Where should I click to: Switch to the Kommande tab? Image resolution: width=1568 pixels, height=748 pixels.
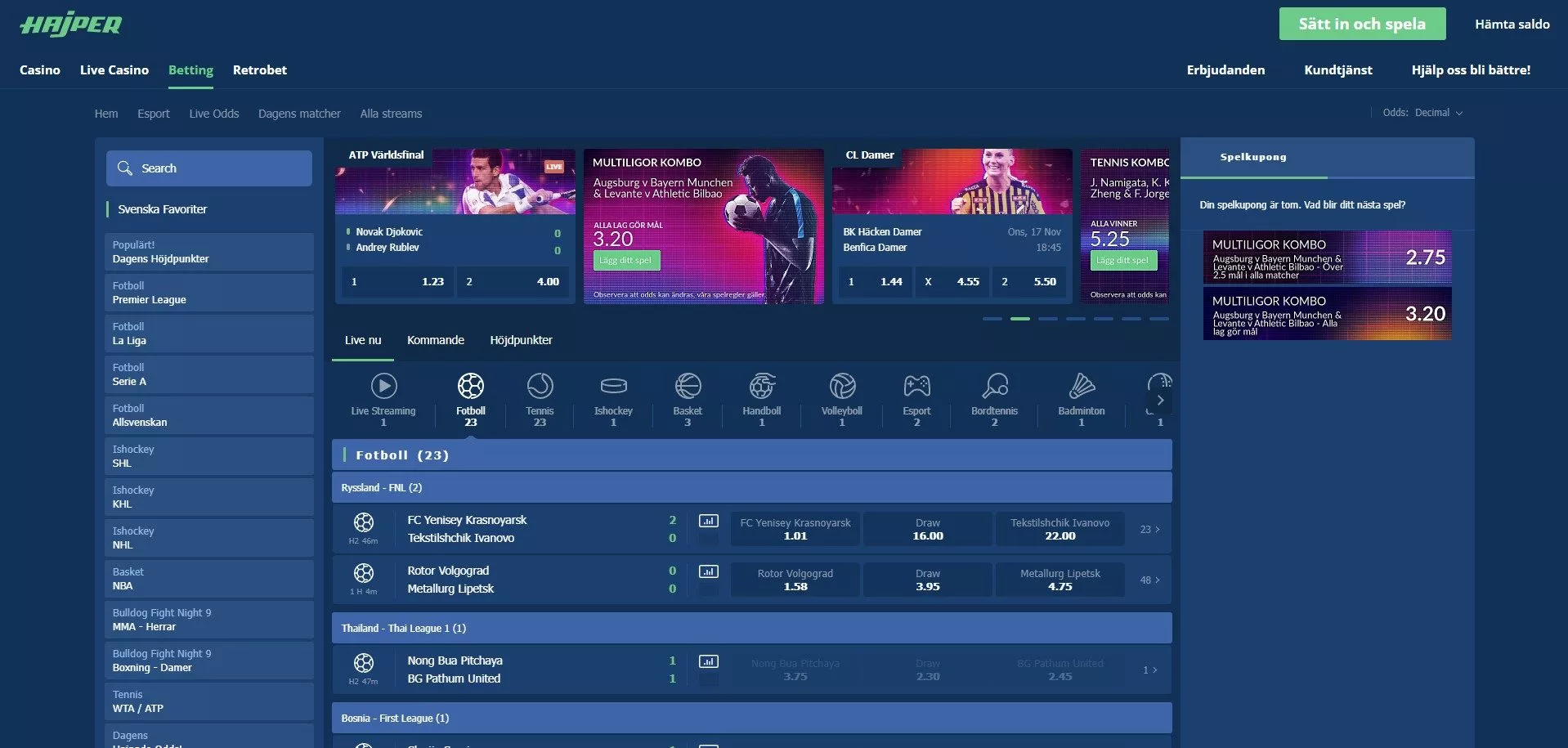436,340
